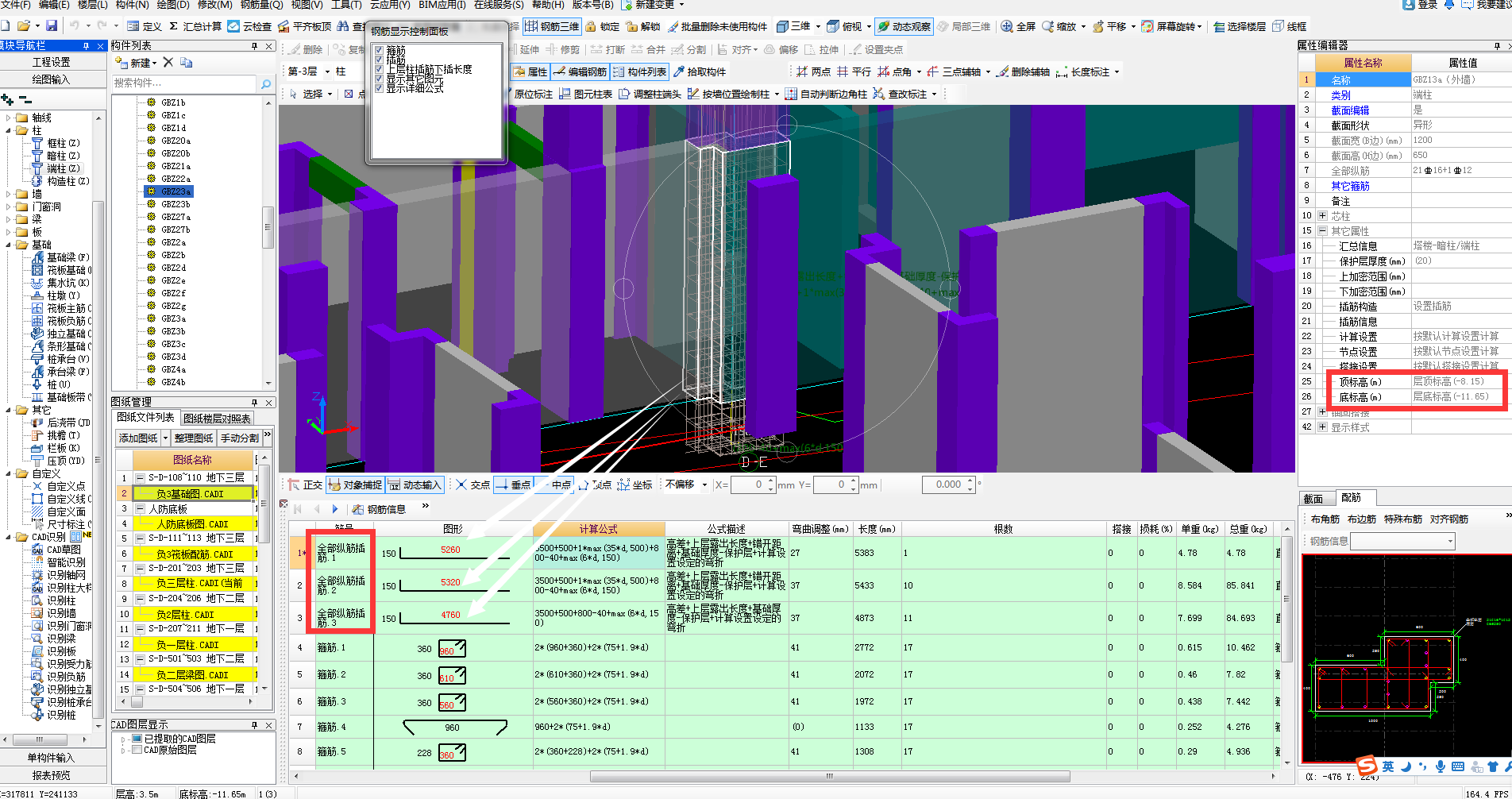Toggle 属性 properties panel button
This screenshot has width=1512, height=799.
(x=530, y=71)
